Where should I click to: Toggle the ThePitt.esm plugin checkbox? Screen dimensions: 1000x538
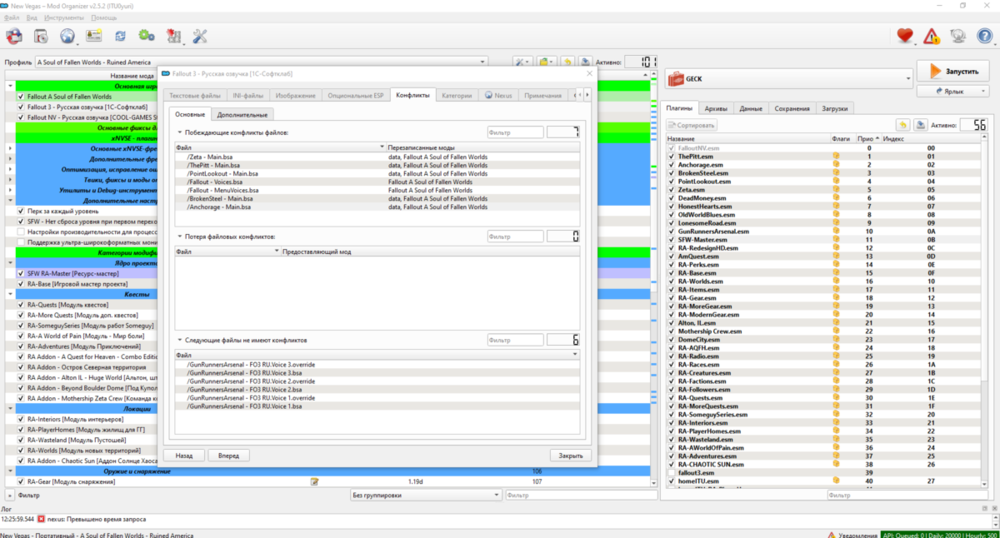pyautogui.click(x=671, y=156)
